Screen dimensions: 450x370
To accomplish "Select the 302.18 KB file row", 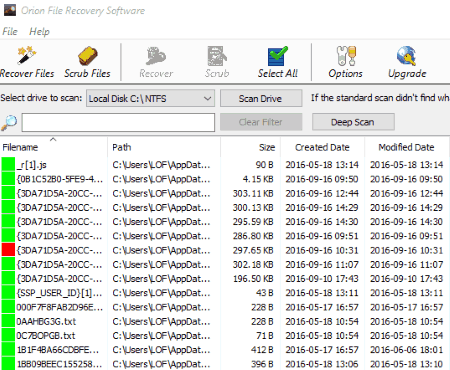I will point(225,264).
